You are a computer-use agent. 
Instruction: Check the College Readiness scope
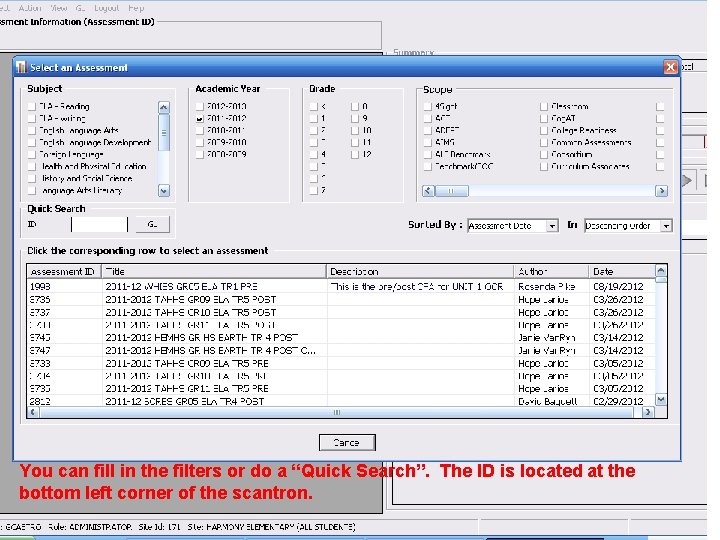(x=544, y=130)
